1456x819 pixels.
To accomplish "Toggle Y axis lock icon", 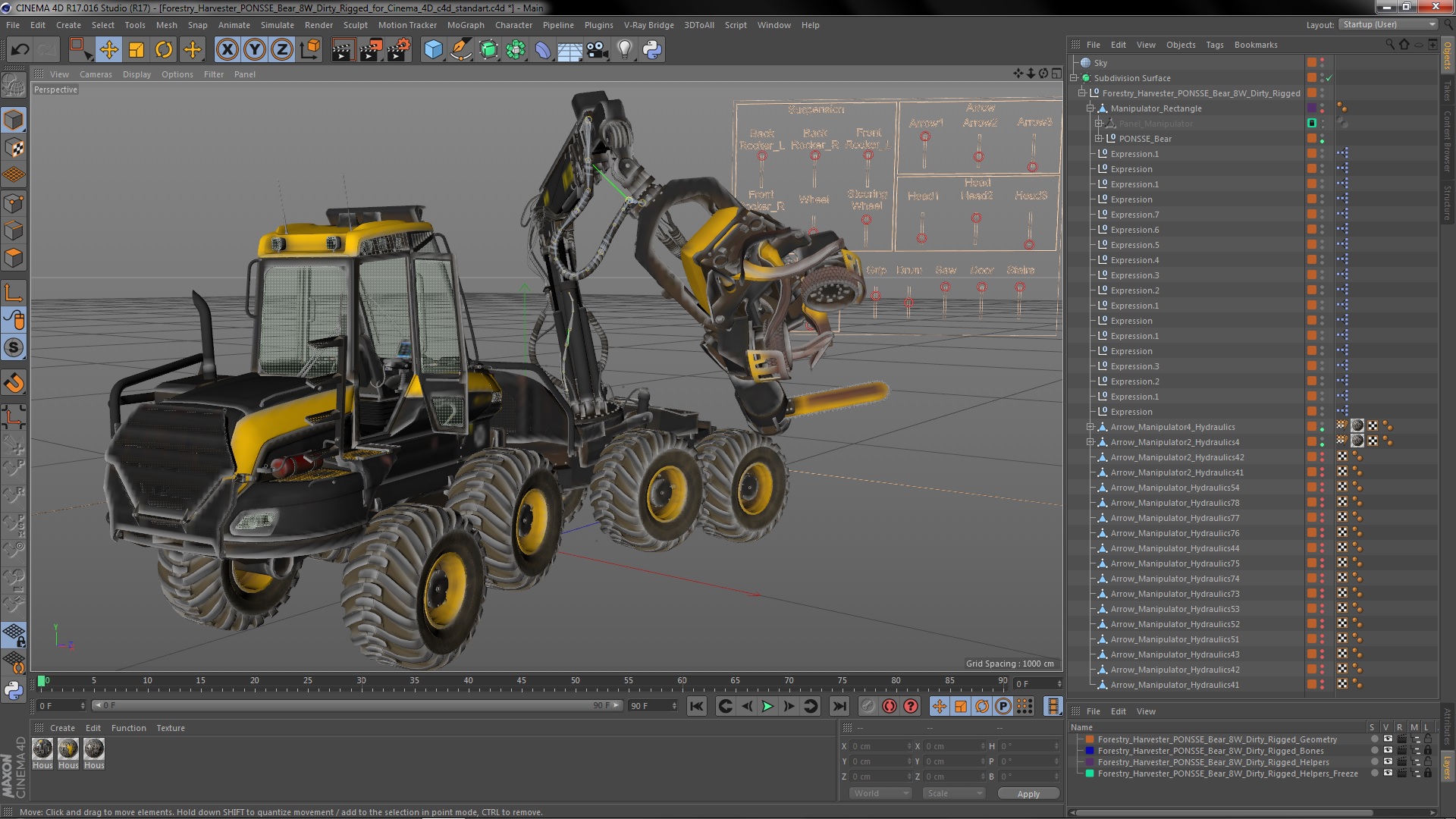I will (255, 50).
